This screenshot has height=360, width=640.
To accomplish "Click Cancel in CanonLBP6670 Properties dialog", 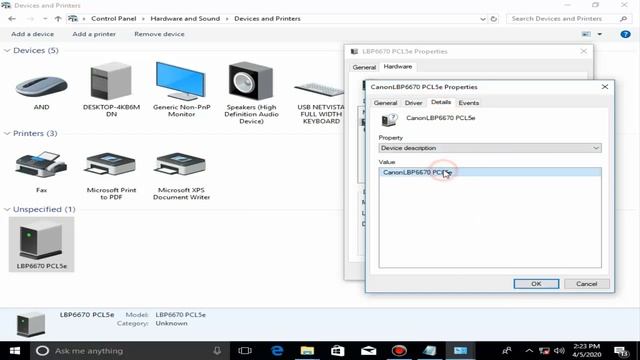I will (587, 284).
